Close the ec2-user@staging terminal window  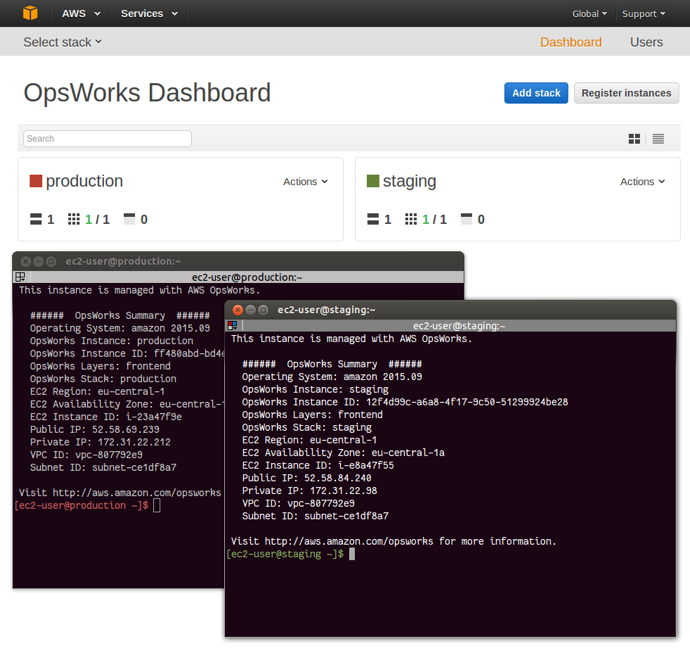tap(238, 310)
